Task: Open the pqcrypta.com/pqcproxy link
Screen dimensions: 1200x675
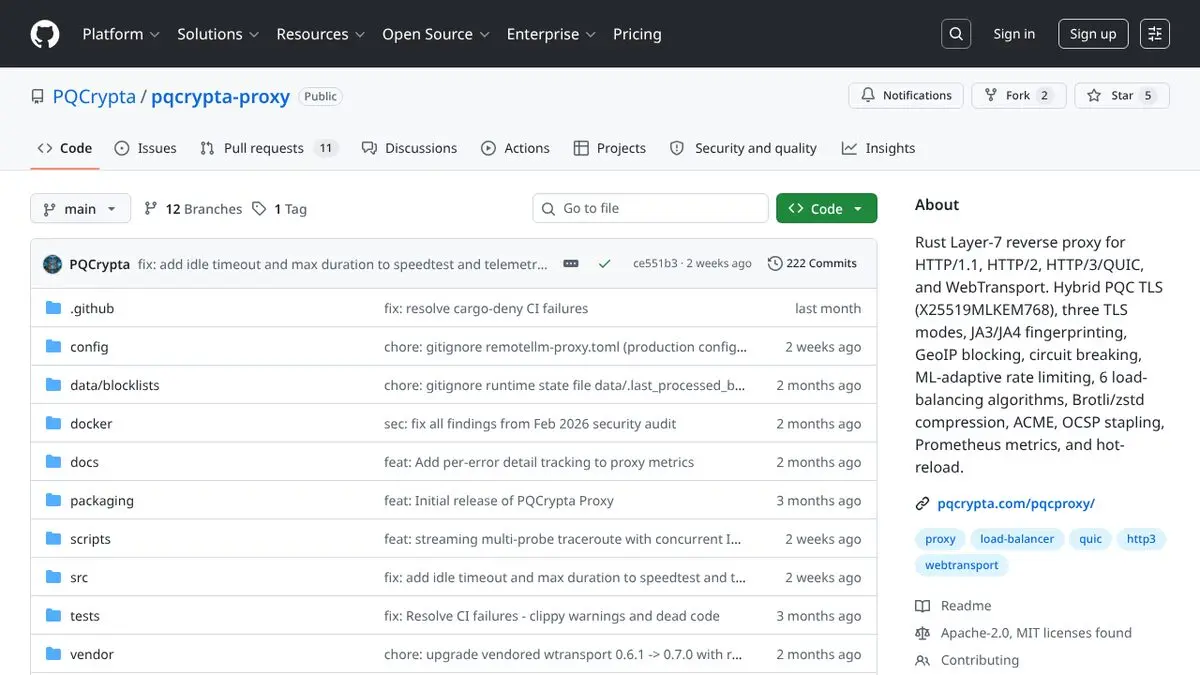Action: coord(1016,503)
